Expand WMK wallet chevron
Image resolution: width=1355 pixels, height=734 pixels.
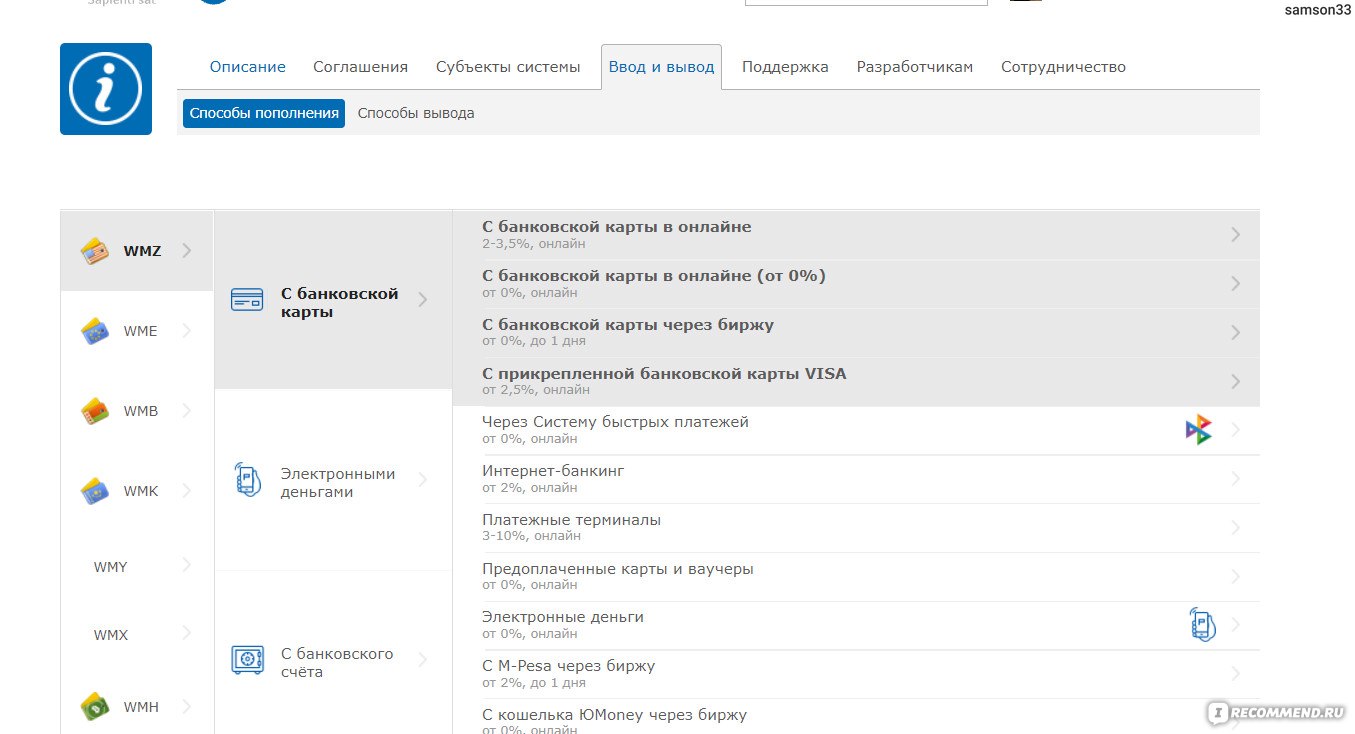pyautogui.click(x=187, y=491)
